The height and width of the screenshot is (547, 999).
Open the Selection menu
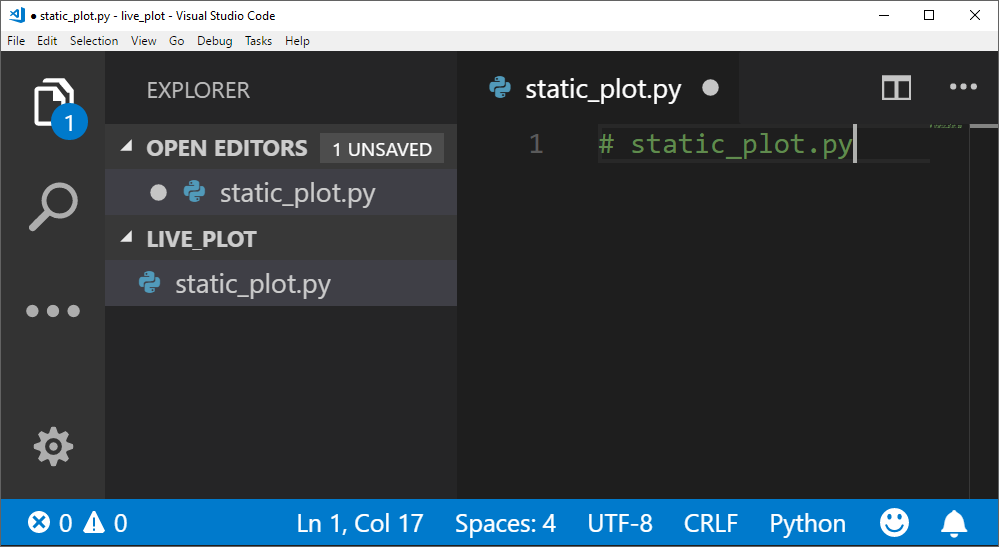click(94, 41)
